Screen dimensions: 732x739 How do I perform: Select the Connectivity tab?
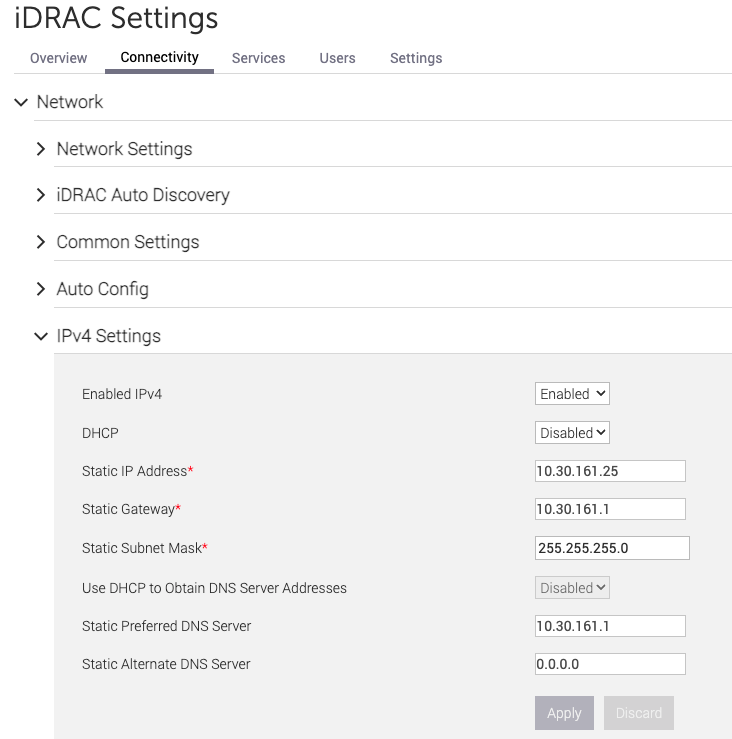159,57
